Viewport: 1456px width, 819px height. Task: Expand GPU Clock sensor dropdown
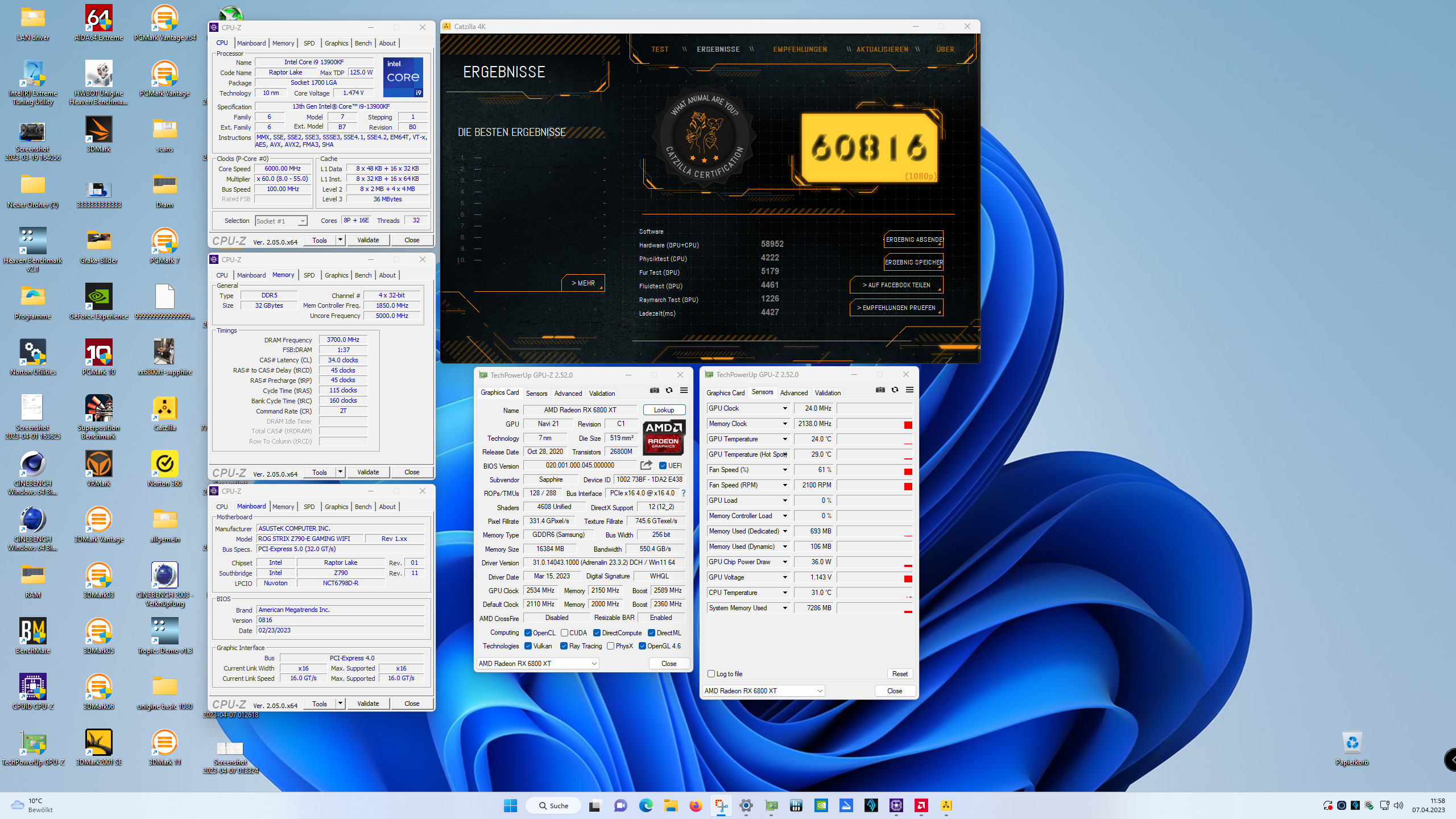[x=785, y=408]
